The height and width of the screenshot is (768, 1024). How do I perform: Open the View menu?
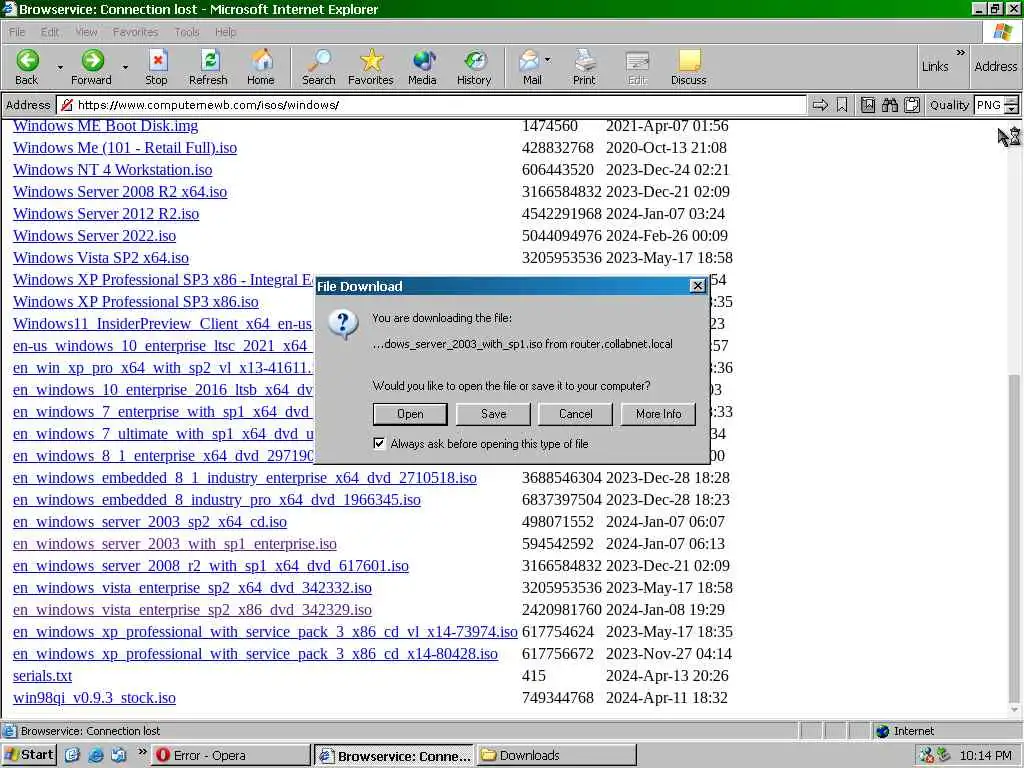pyautogui.click(x=86, y=32)
